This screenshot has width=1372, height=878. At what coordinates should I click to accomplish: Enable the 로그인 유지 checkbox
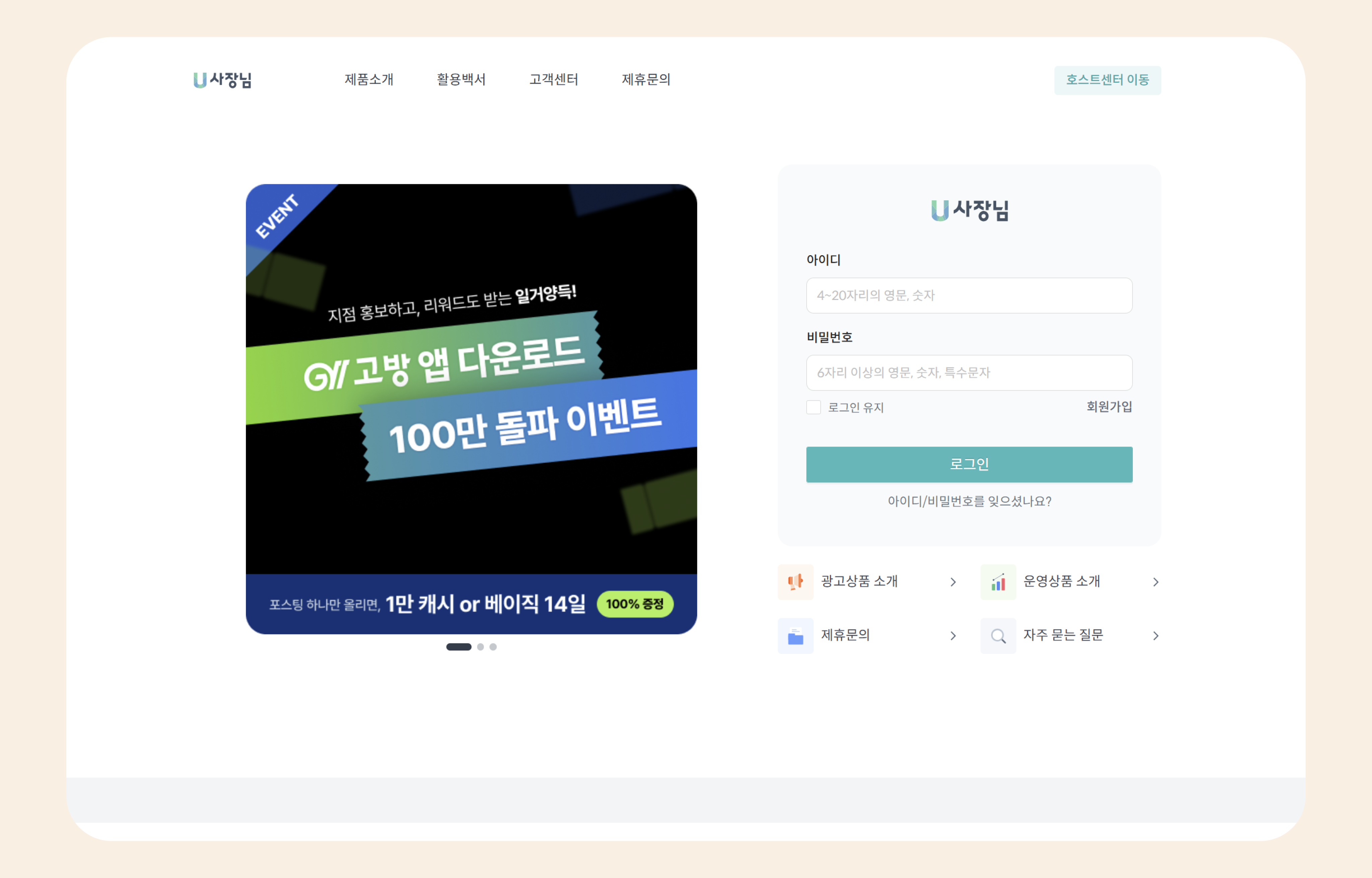[x=813, y=407]
